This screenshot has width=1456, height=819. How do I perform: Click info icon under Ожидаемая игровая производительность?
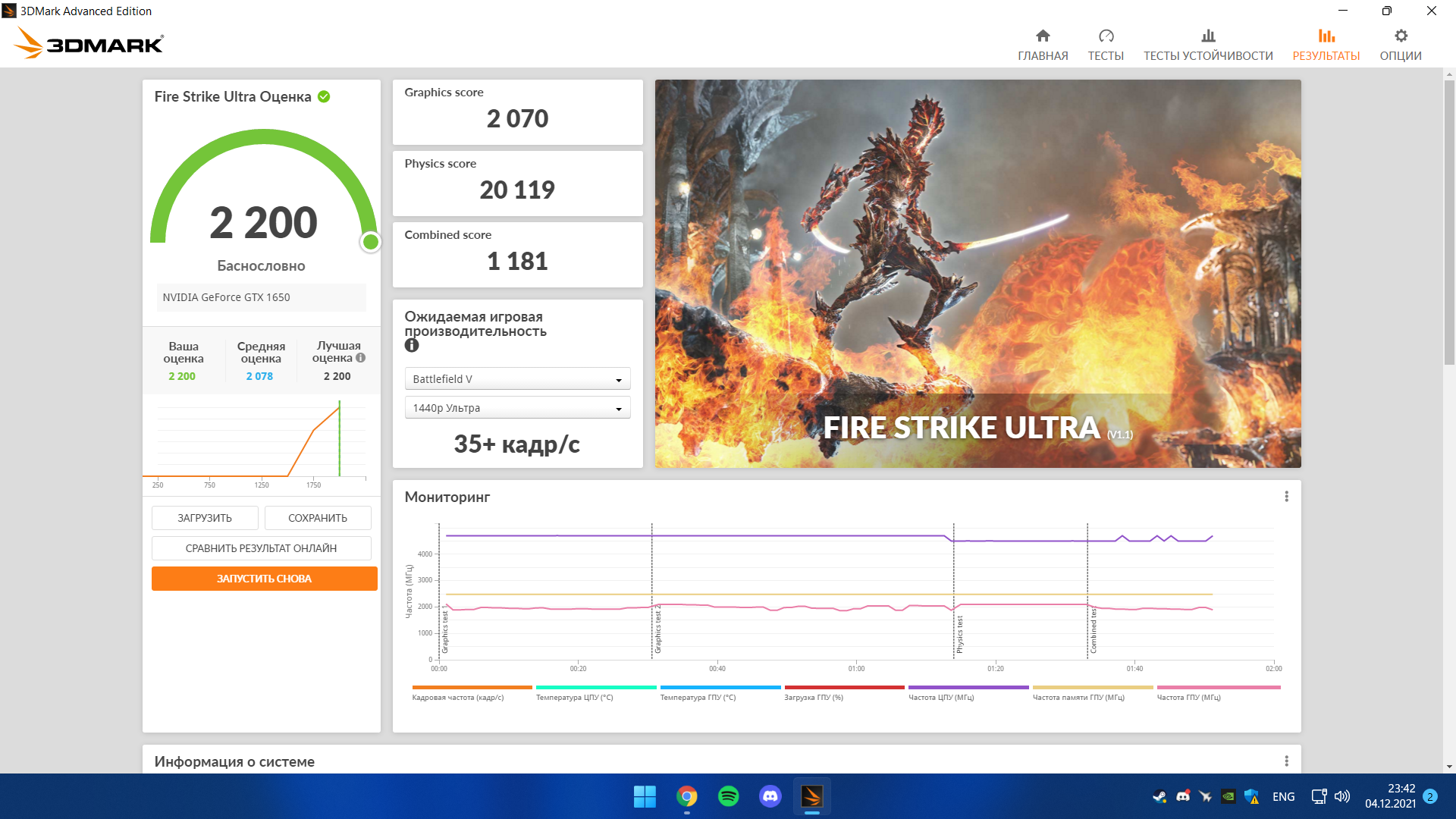pos(412,346)
